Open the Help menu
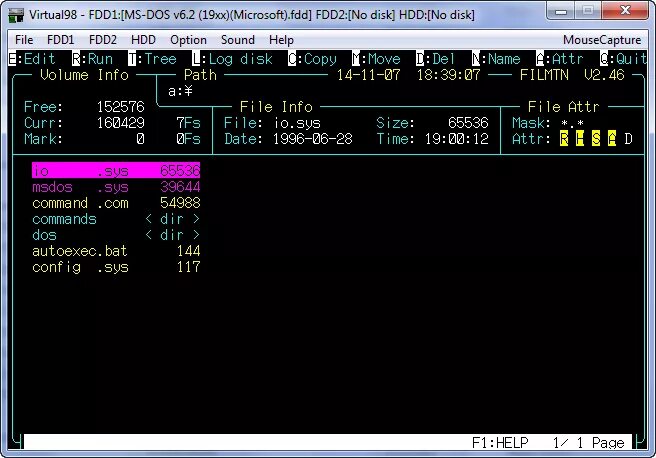Screen dimensions: 656x458 (x=281, y=40)
